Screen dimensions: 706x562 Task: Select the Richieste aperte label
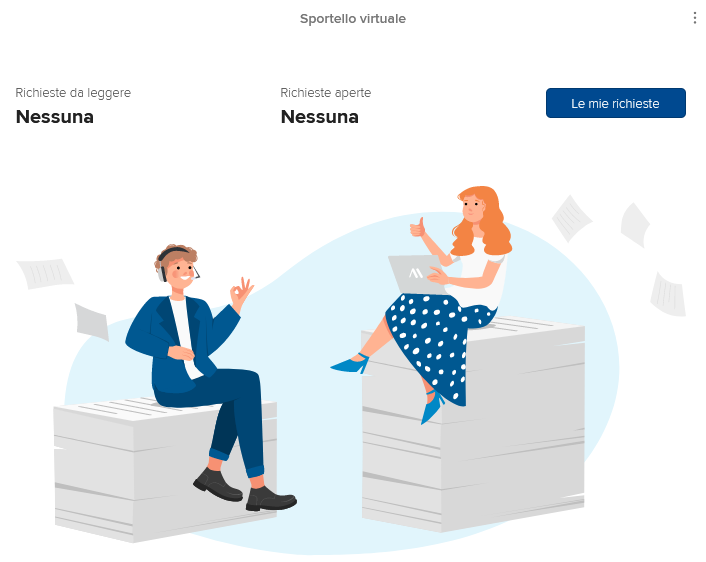[326, 93]
